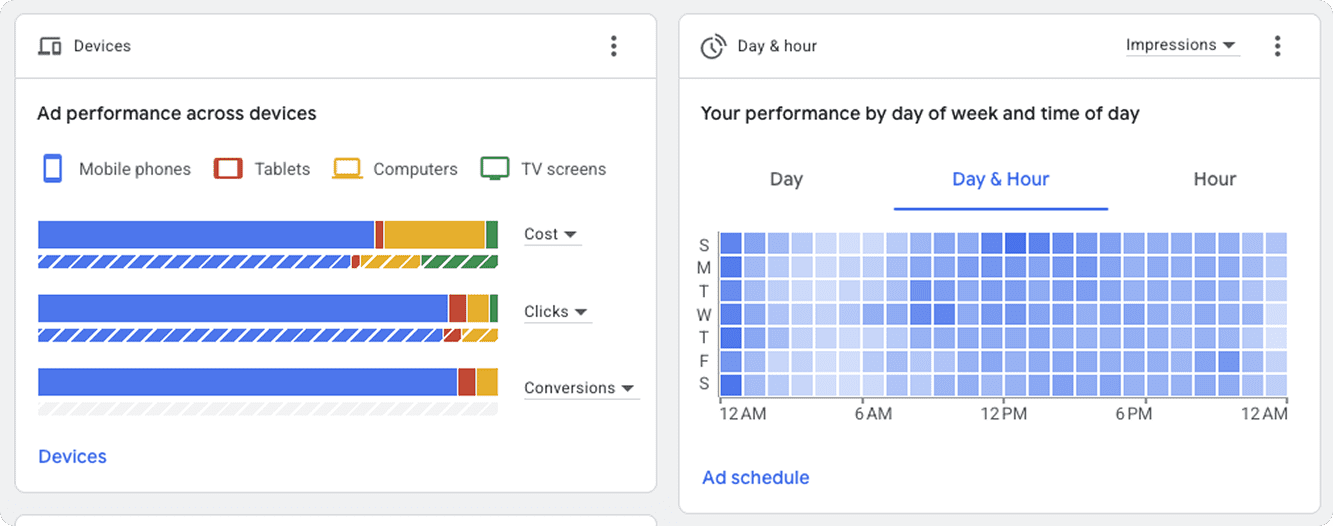Click the Tablets legend icon
The image size is (1333, 526).
pyautogui.click(x=228, y=168)
